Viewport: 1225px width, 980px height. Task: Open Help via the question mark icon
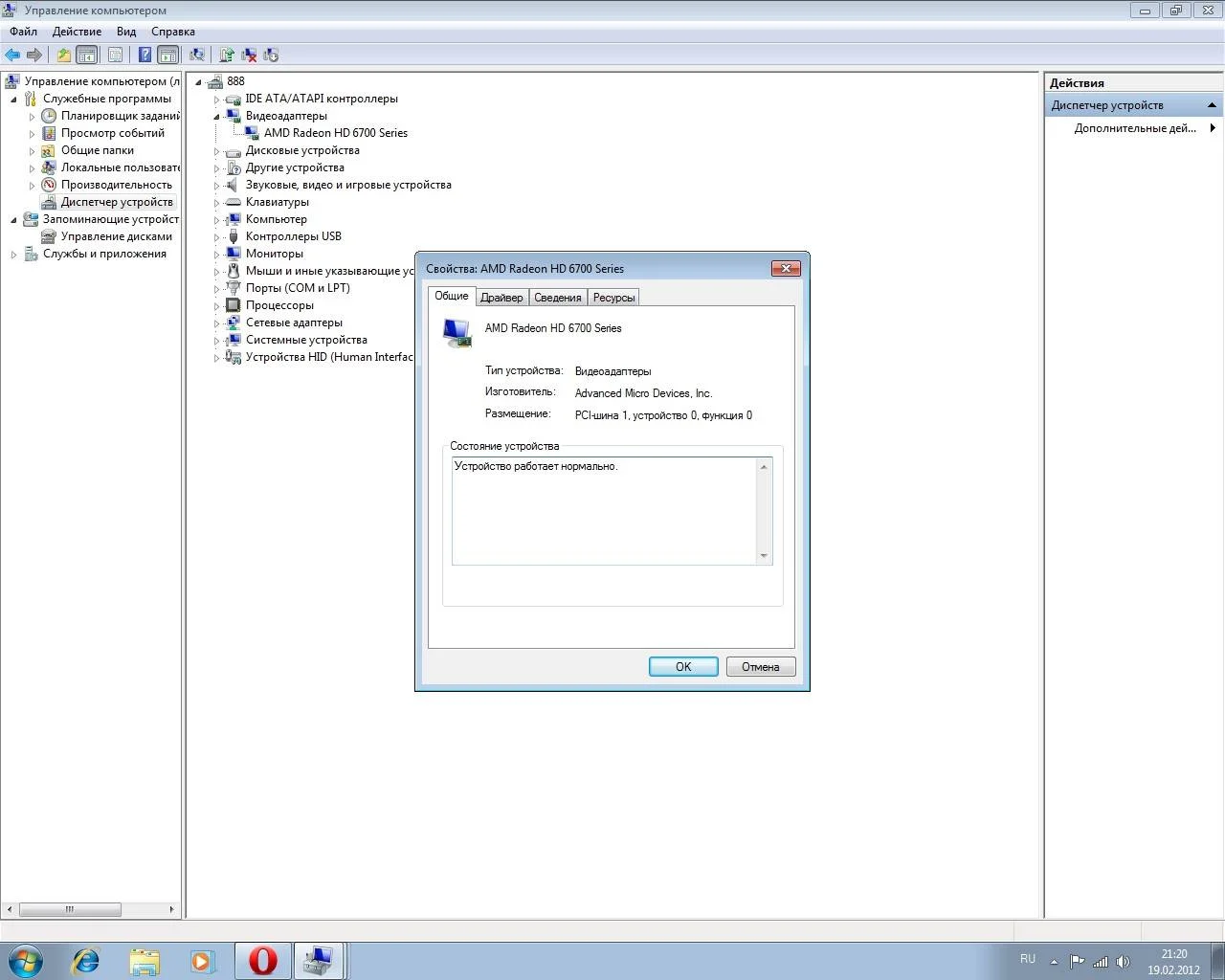pos(145,55)
